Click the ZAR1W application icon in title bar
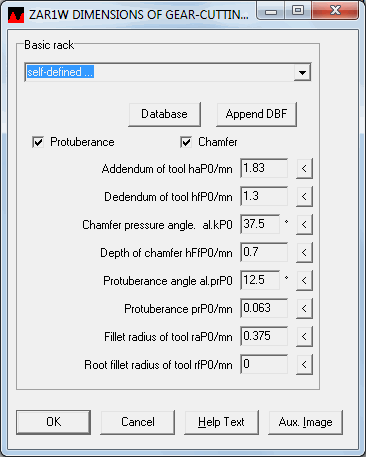366x457 pixels. pyautogui.click(x=16, y=15)
